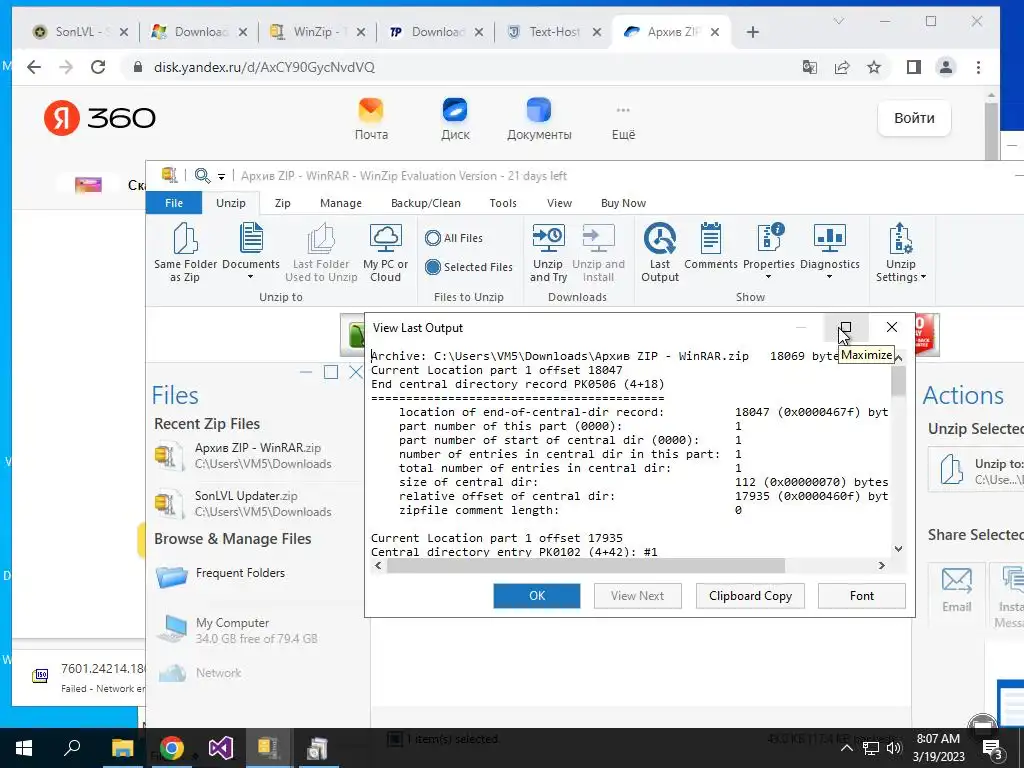1024x768 pixels.
Task: Click WinZip search magnifier in title bar
Action: [202, 176]
